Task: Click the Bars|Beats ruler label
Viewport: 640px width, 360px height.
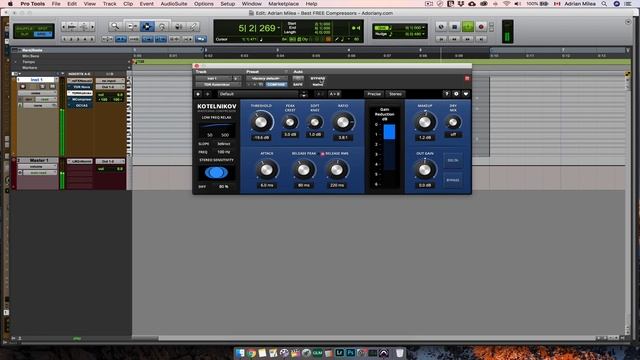Action: click(32, 50)
